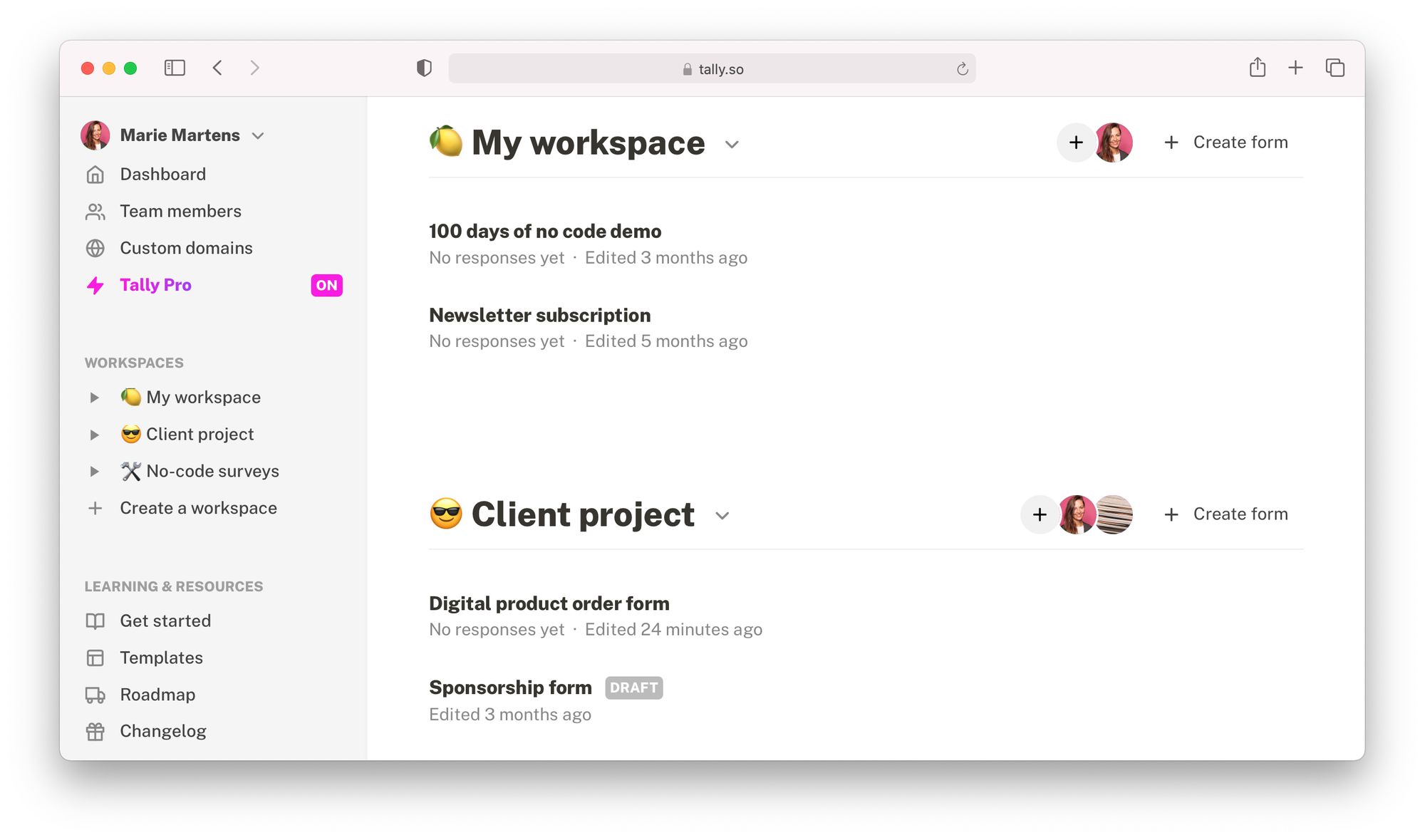Viewport: 1425px width, 840px height.
Task: Open Tally Pro
Action: coord(155,285)
